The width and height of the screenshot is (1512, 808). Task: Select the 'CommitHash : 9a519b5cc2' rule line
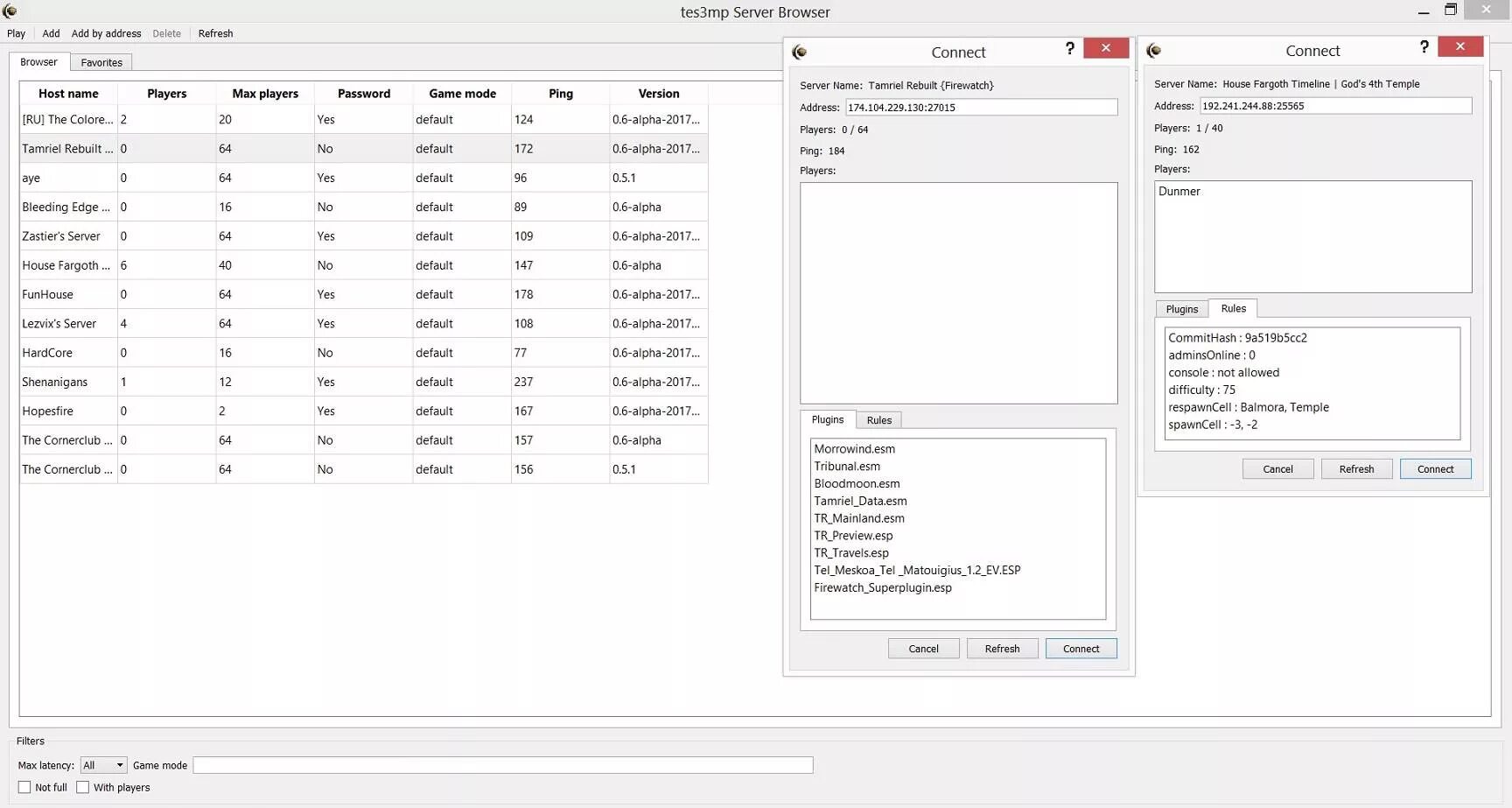coord(1237,338)
